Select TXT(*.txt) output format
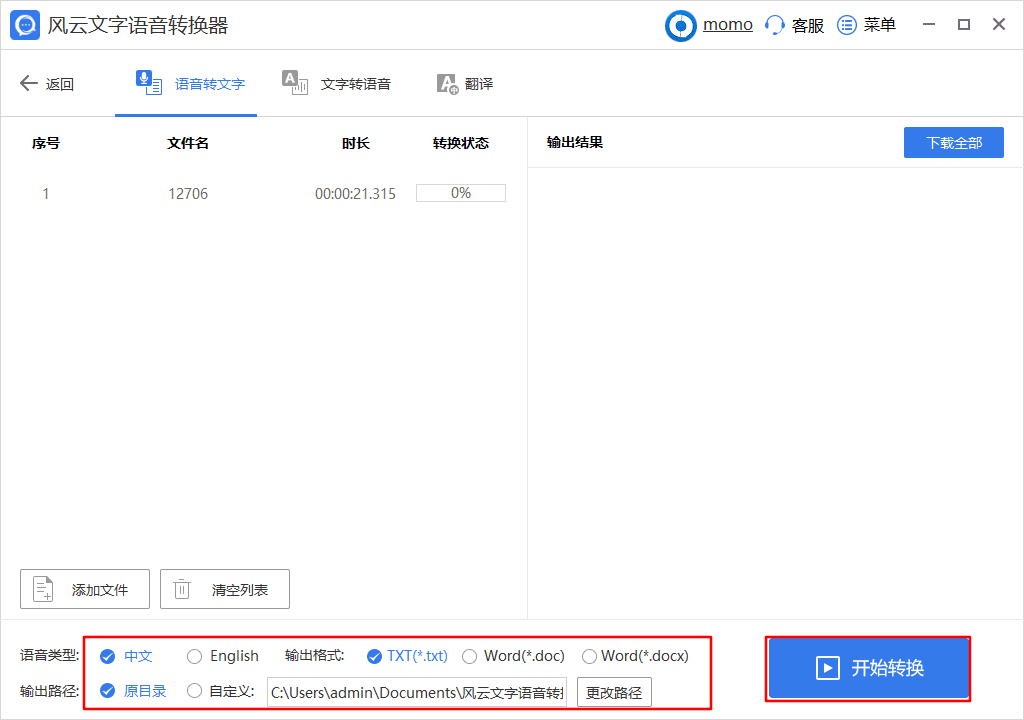The image size is (1024, 720). click(374, 657)
